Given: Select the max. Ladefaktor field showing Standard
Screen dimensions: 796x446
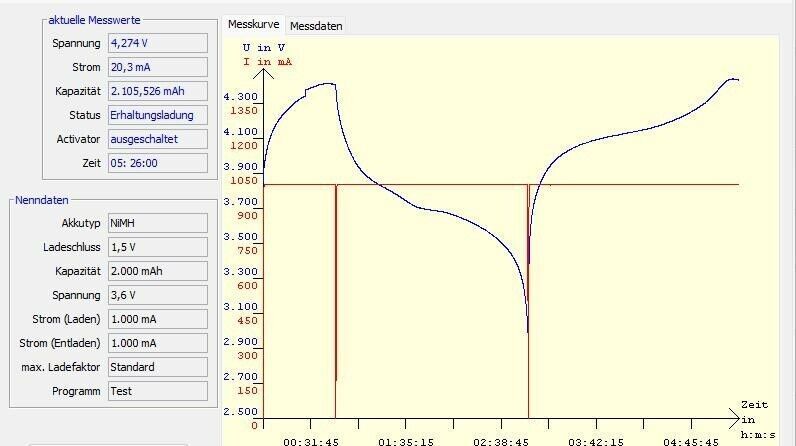Looking at the screenshot, I should tap(157, 367).
